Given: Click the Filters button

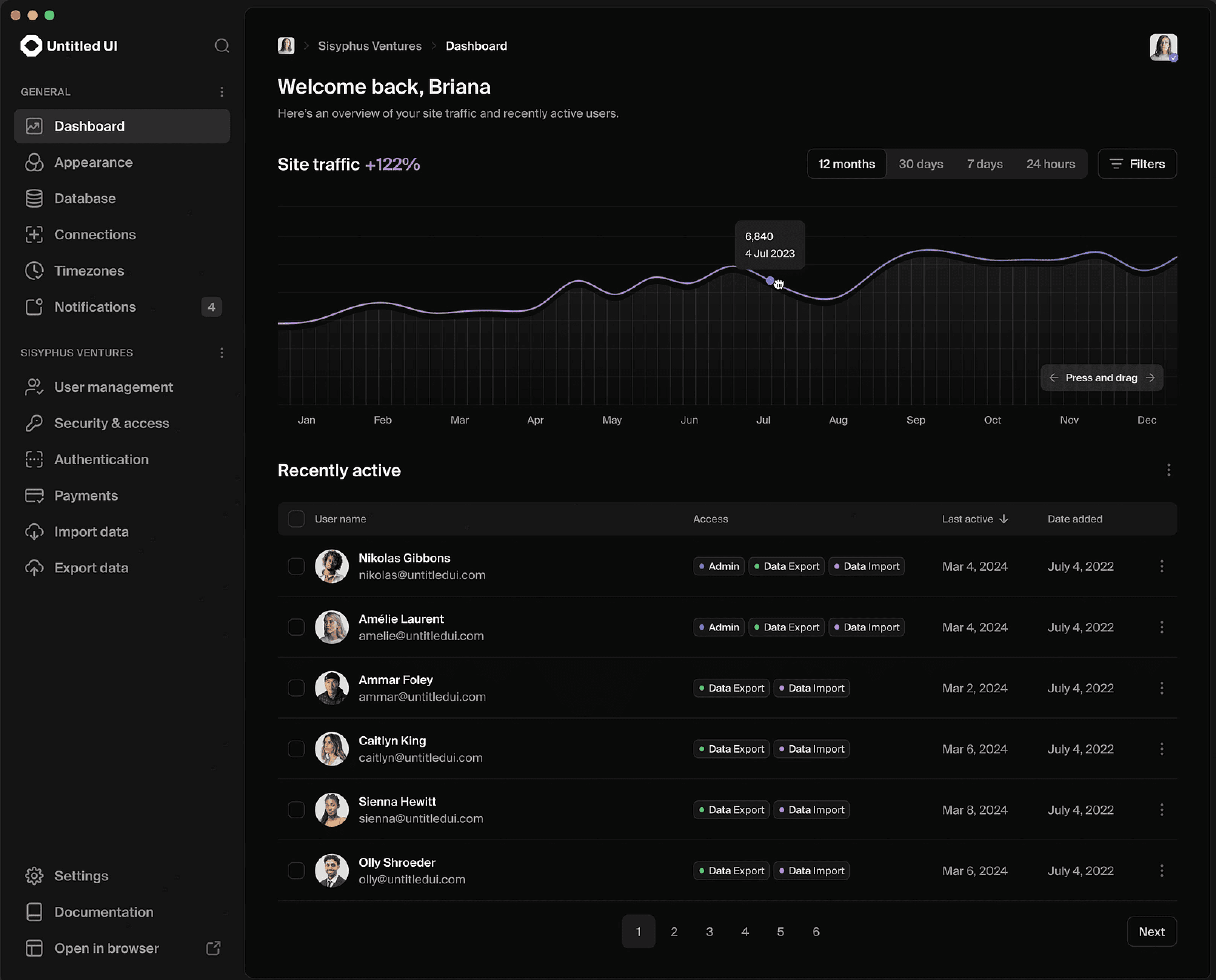Looking at the screenshot, I should [x=1137, y=164].
